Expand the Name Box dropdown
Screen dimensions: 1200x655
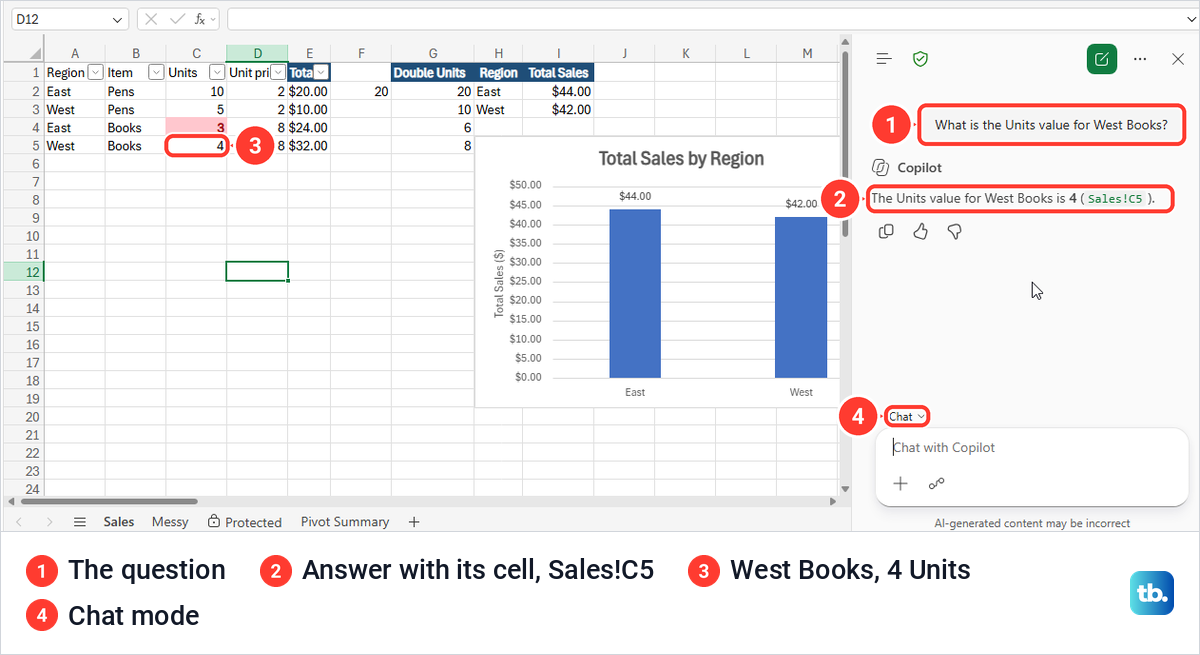[x=118, y=19]
